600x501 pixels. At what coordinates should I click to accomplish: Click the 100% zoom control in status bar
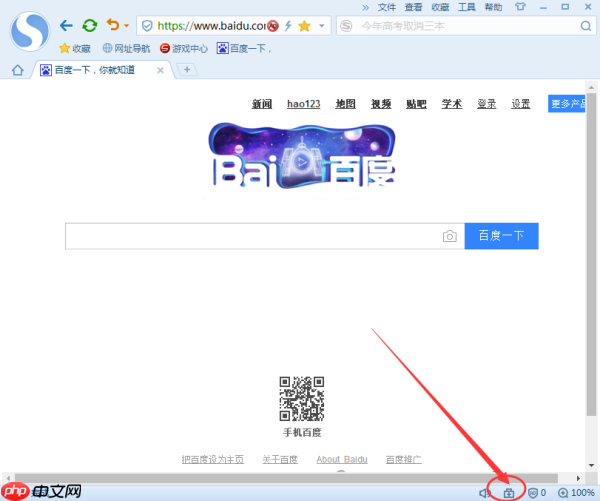(576, 493)
